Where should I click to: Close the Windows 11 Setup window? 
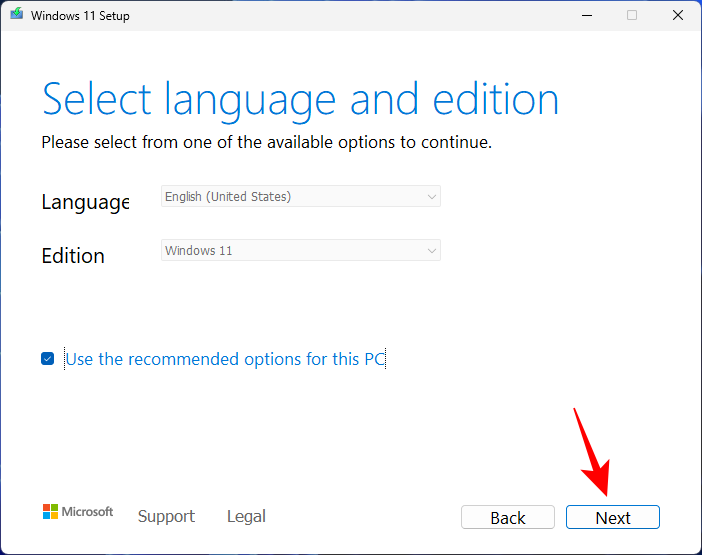[x=677, y=15]
